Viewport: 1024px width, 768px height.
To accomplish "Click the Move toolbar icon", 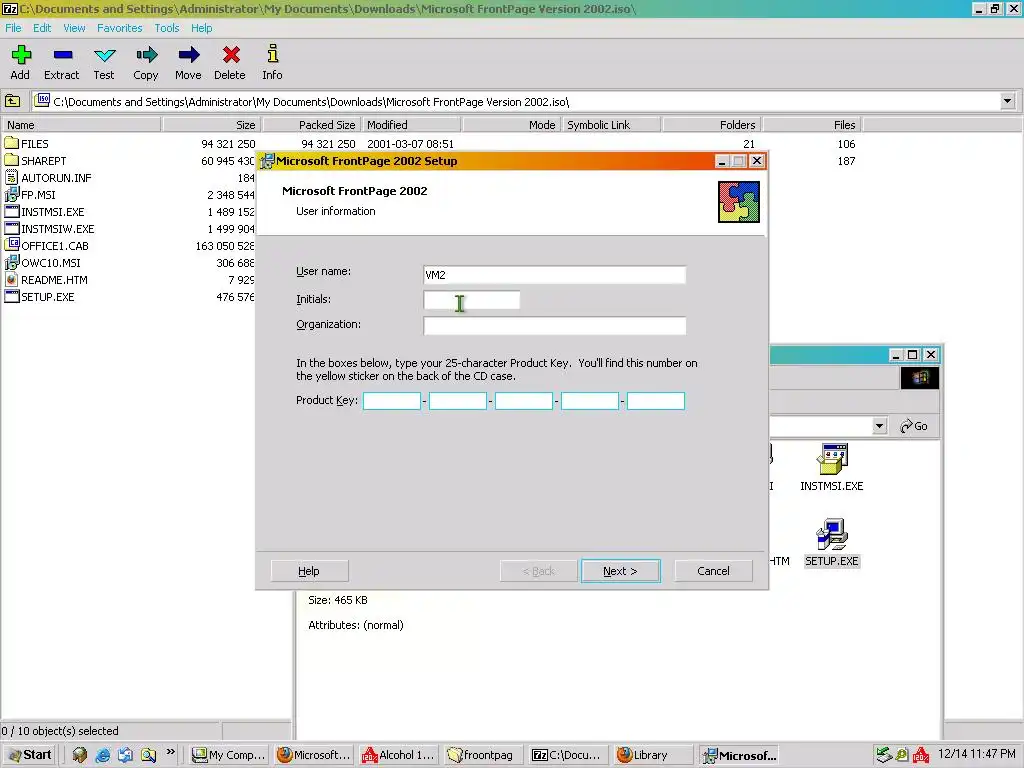I will 188,63.
